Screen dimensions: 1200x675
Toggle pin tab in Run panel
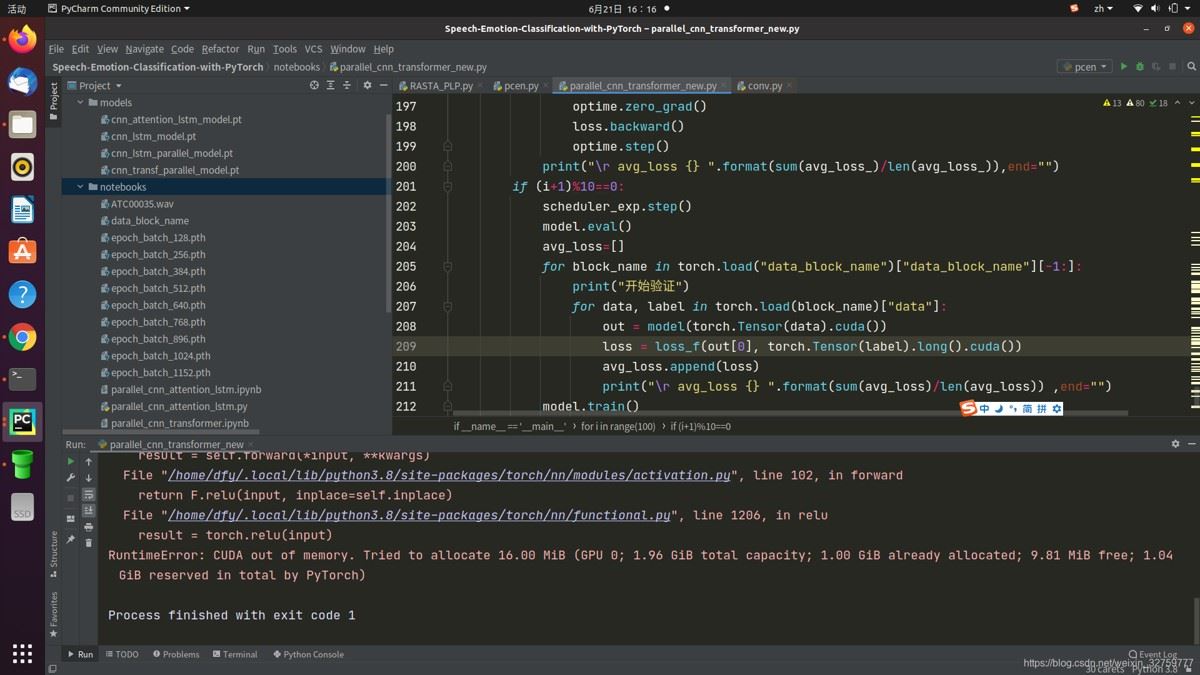click(x=70, y=540)
